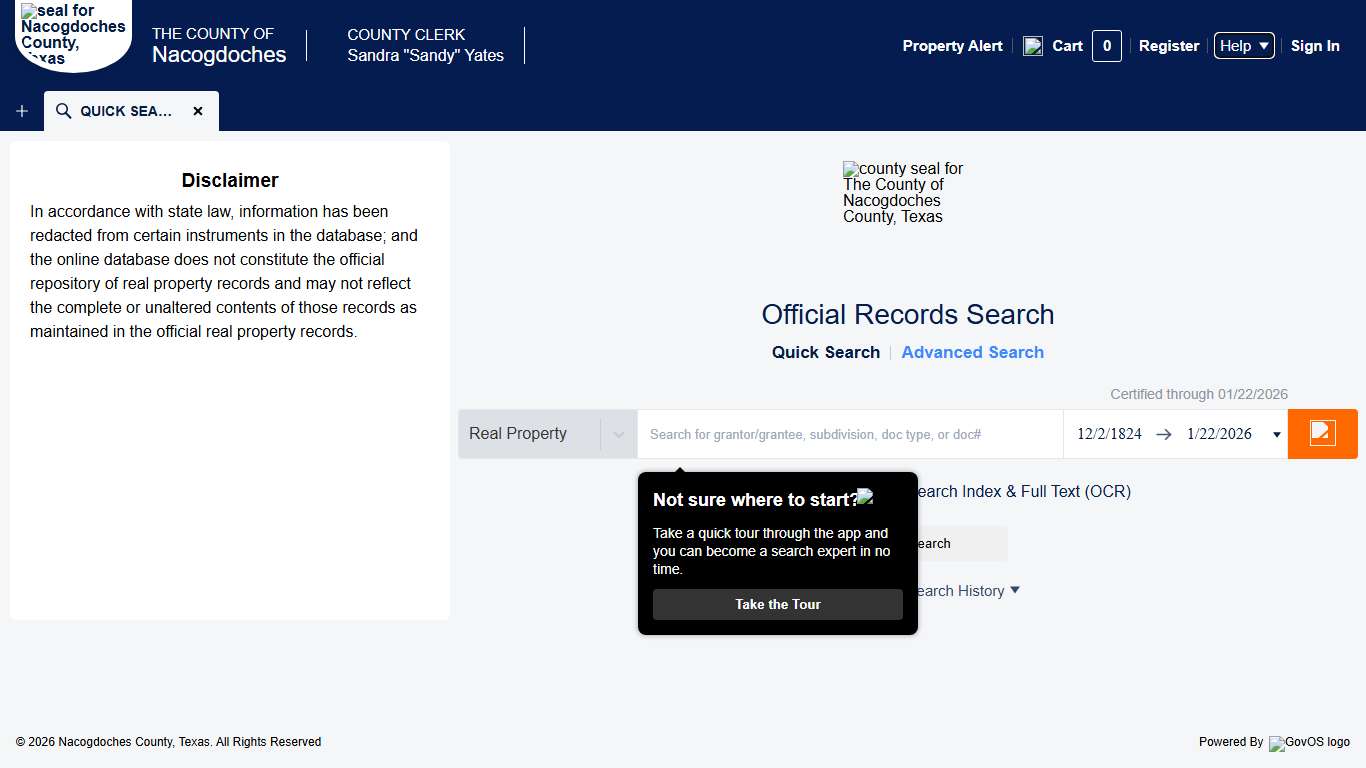Select the Quick Search tab

825,352
